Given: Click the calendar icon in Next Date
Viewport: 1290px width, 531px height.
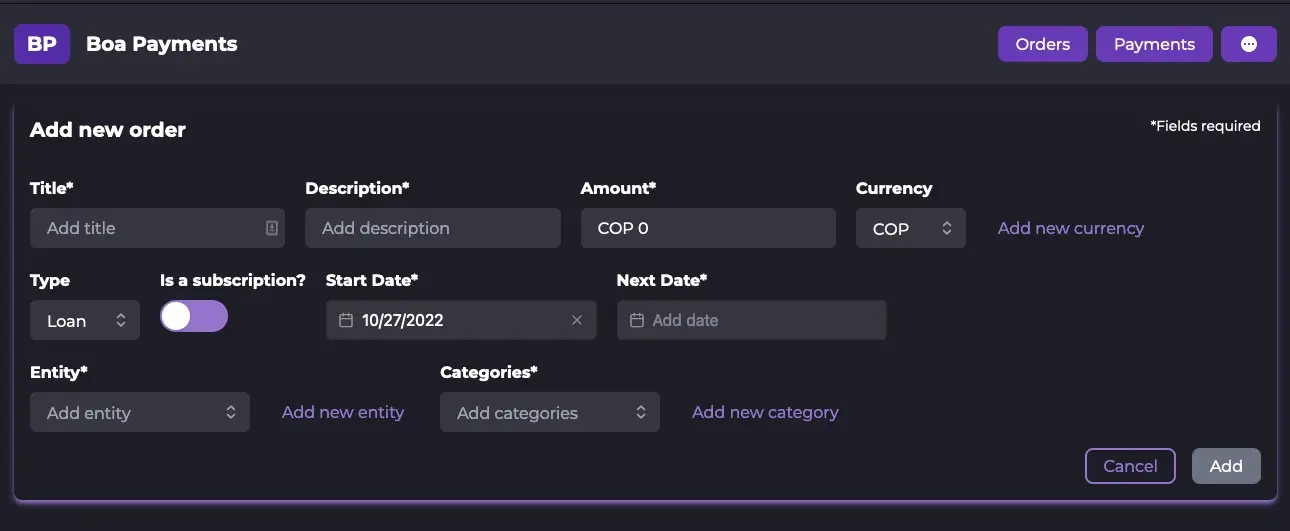Looking at the screenshot, I should [637, 320].
